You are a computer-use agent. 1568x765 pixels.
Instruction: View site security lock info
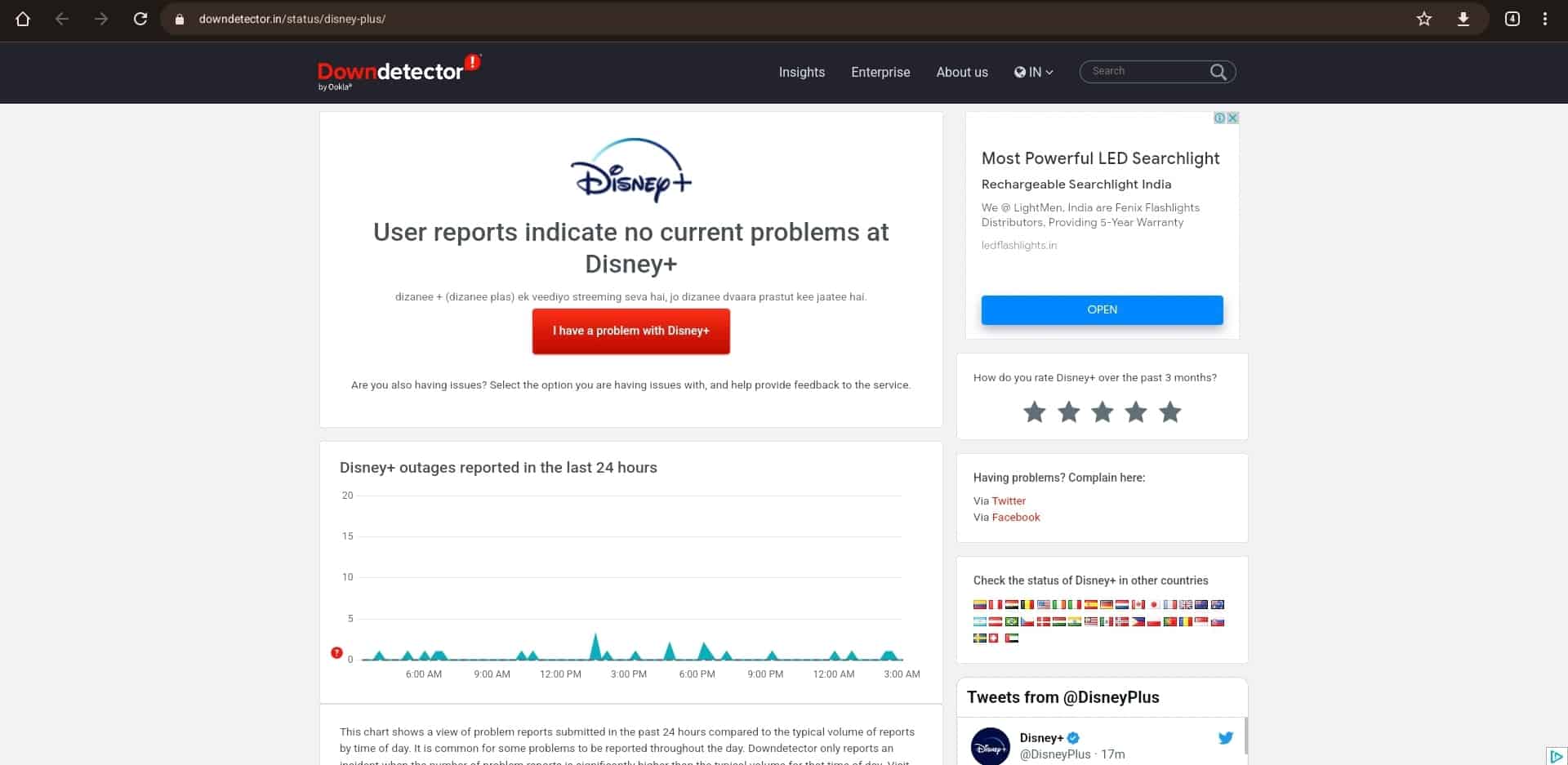[180, 19]
